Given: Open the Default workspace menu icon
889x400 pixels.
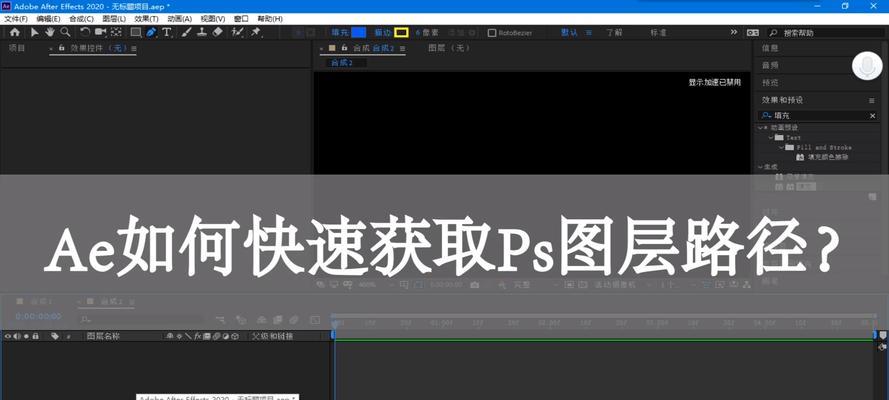Looking at the screenshot, I should coord(589,33).
